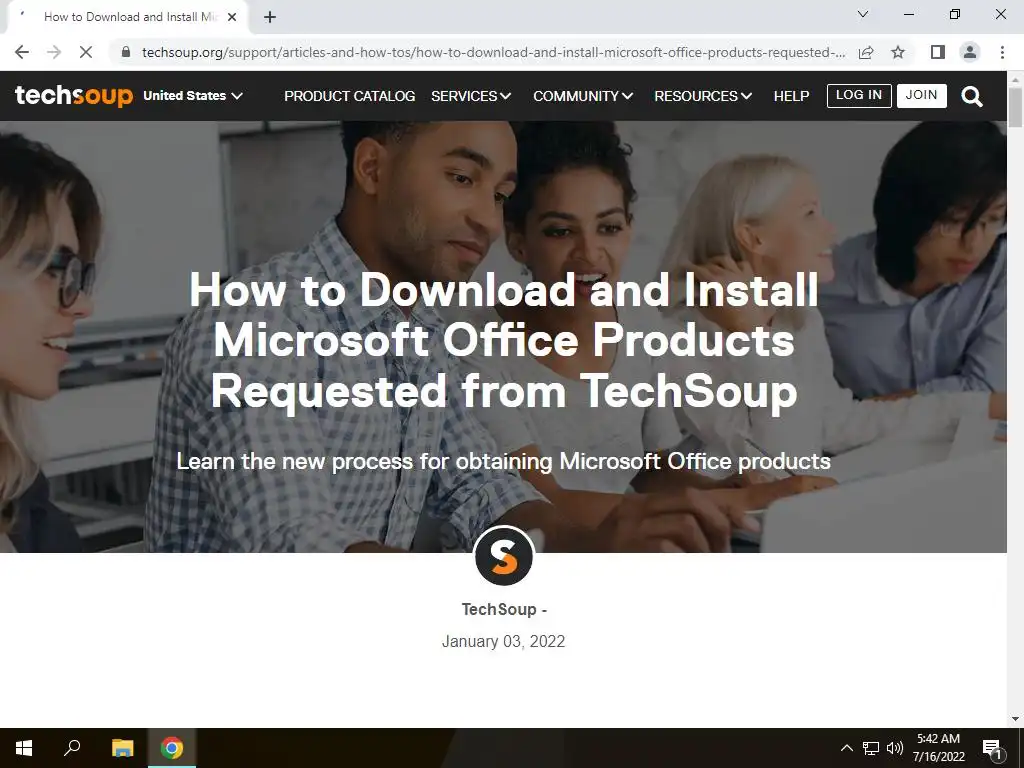Show hidden system tray icons
This screenshot has width=1024, height=768.
click(846, 748)
